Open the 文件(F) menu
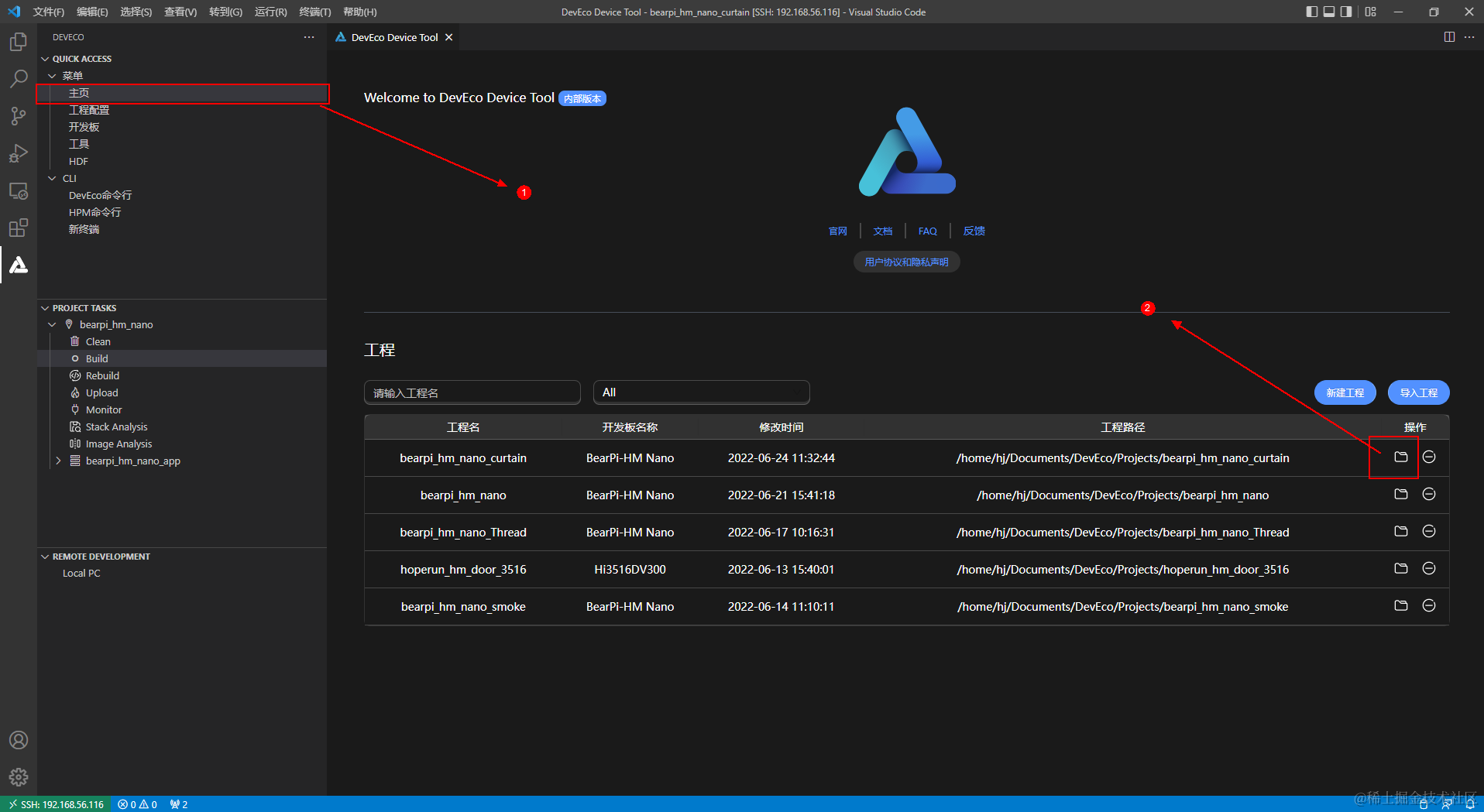This screenshot has height=812, width=1484. click(x=49, y=12)
